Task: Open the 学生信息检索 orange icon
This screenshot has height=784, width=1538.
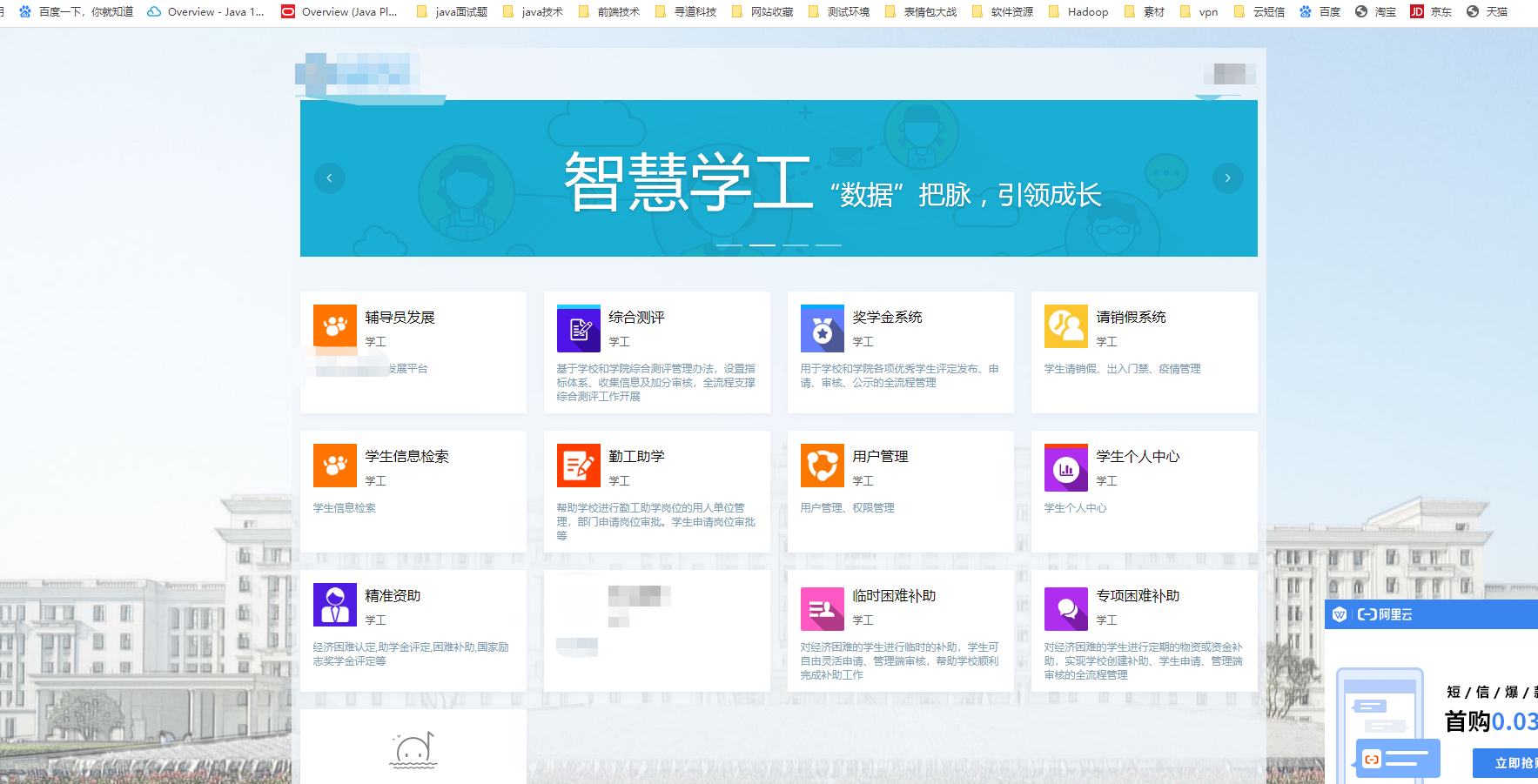Action: (x=335, y=466)
